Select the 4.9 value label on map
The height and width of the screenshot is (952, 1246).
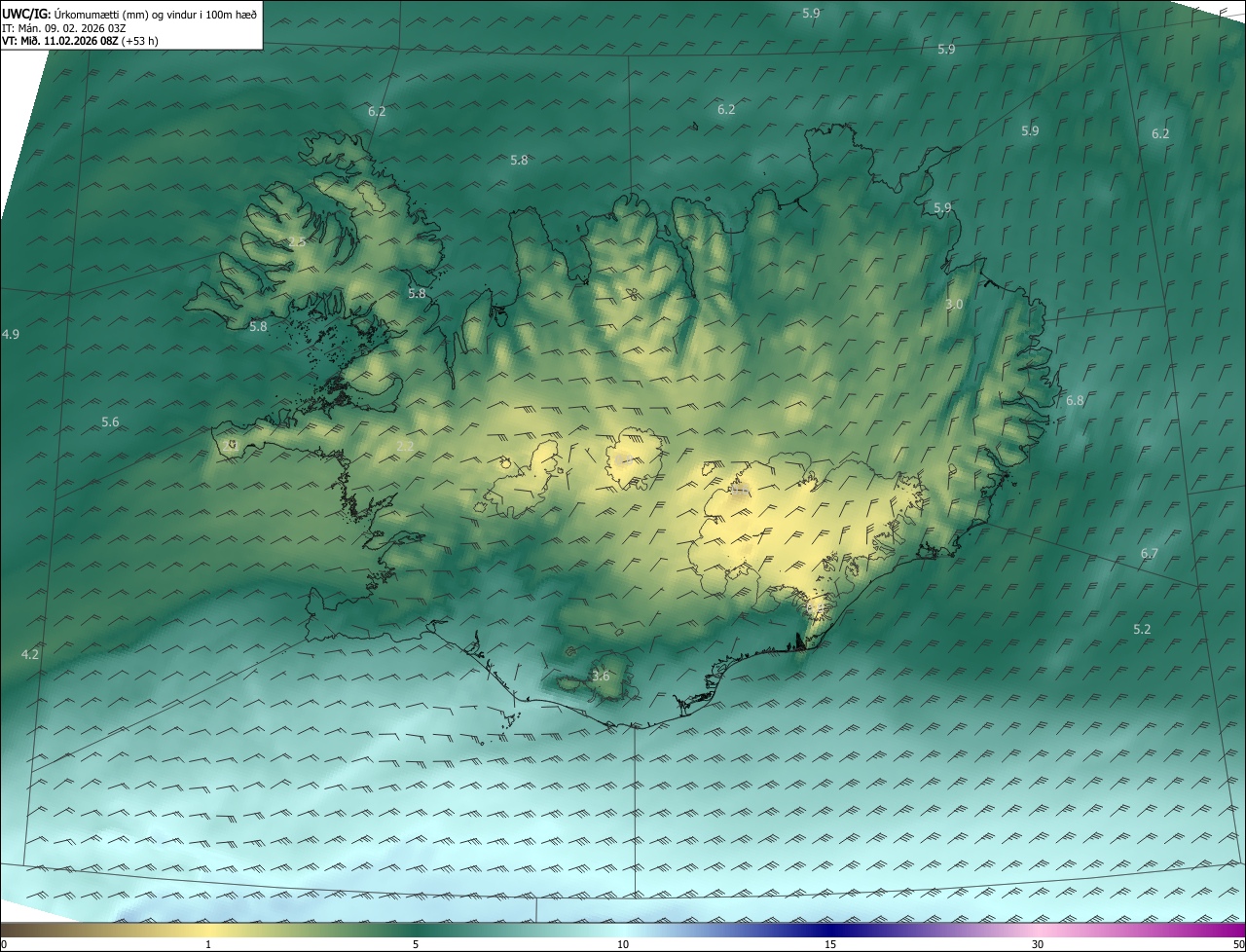pos(11,334)
